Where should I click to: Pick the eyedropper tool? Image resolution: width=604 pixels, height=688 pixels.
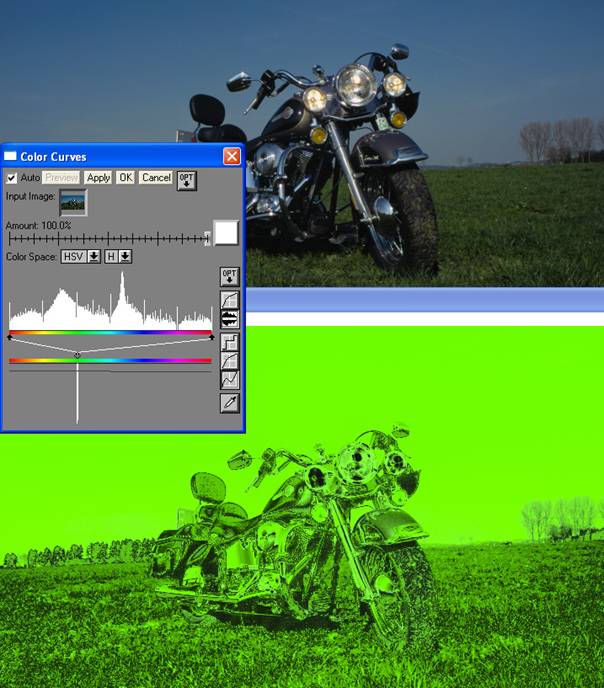pos(229,403)
